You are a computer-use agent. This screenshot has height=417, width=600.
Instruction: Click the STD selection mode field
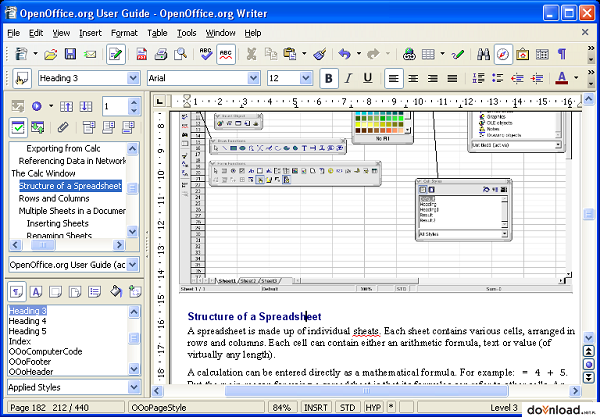(x=347, y=408)
